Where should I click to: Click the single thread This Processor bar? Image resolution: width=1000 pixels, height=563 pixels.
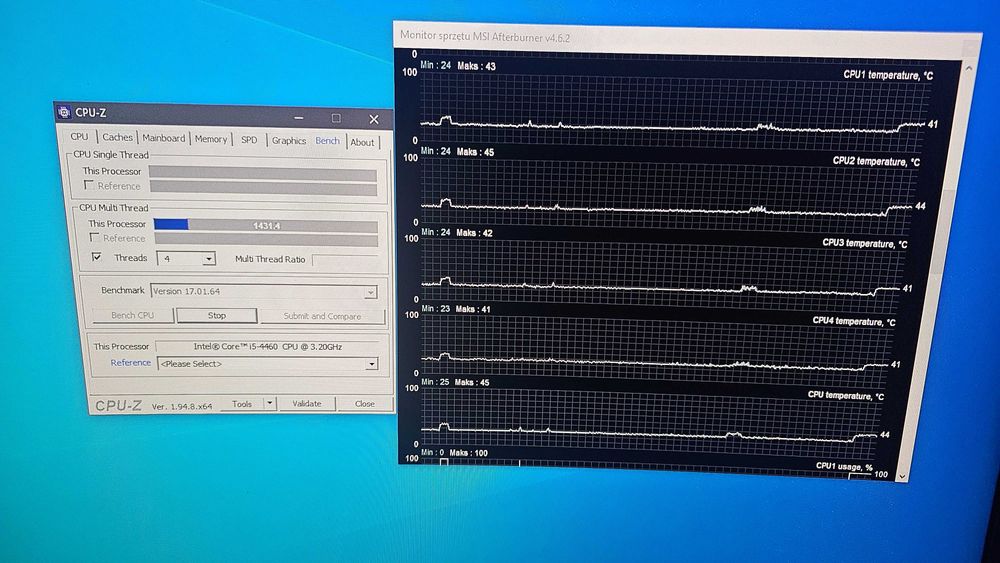[263, 172]
